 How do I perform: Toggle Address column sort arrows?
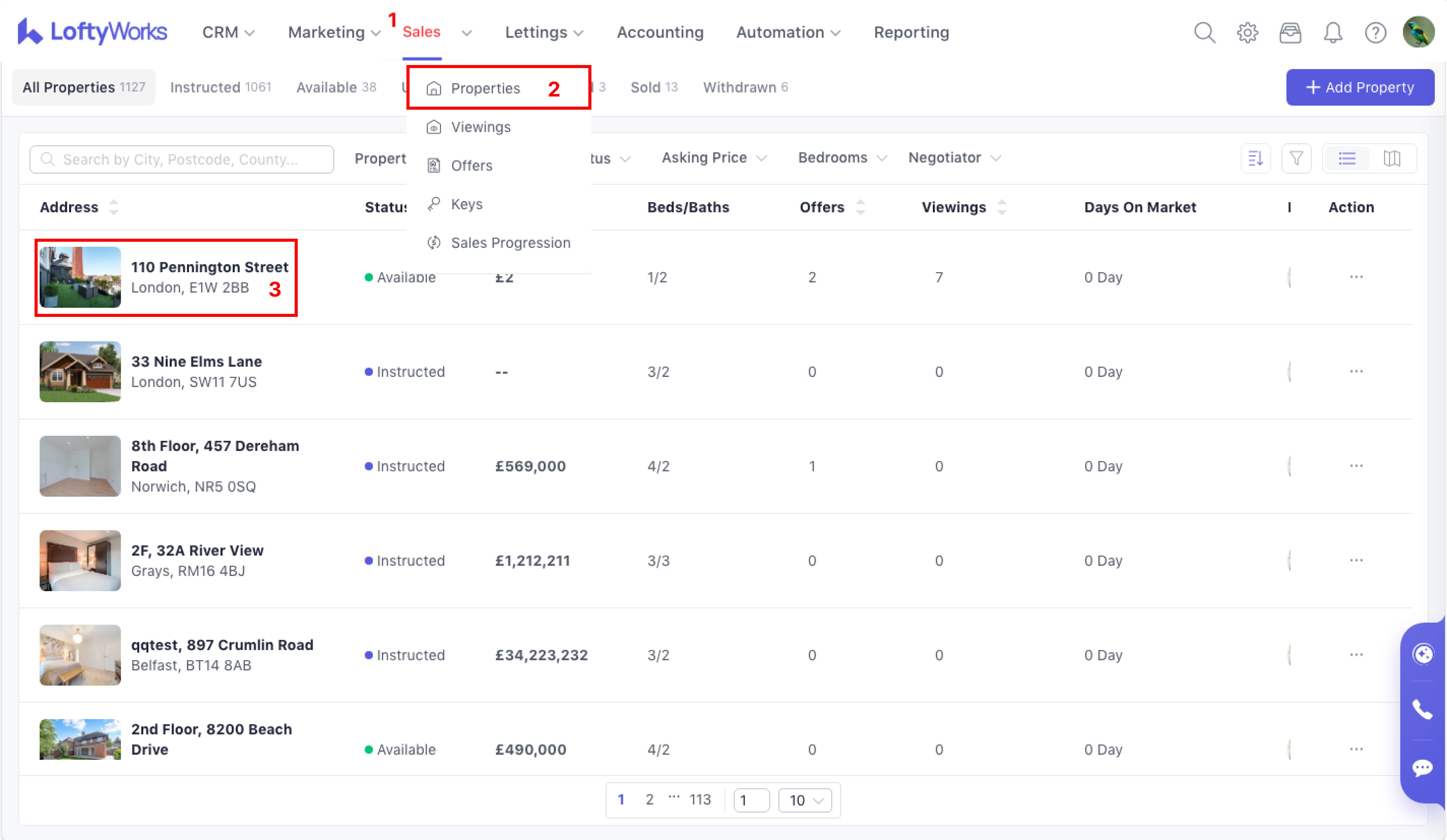click(x=114, y=207)
